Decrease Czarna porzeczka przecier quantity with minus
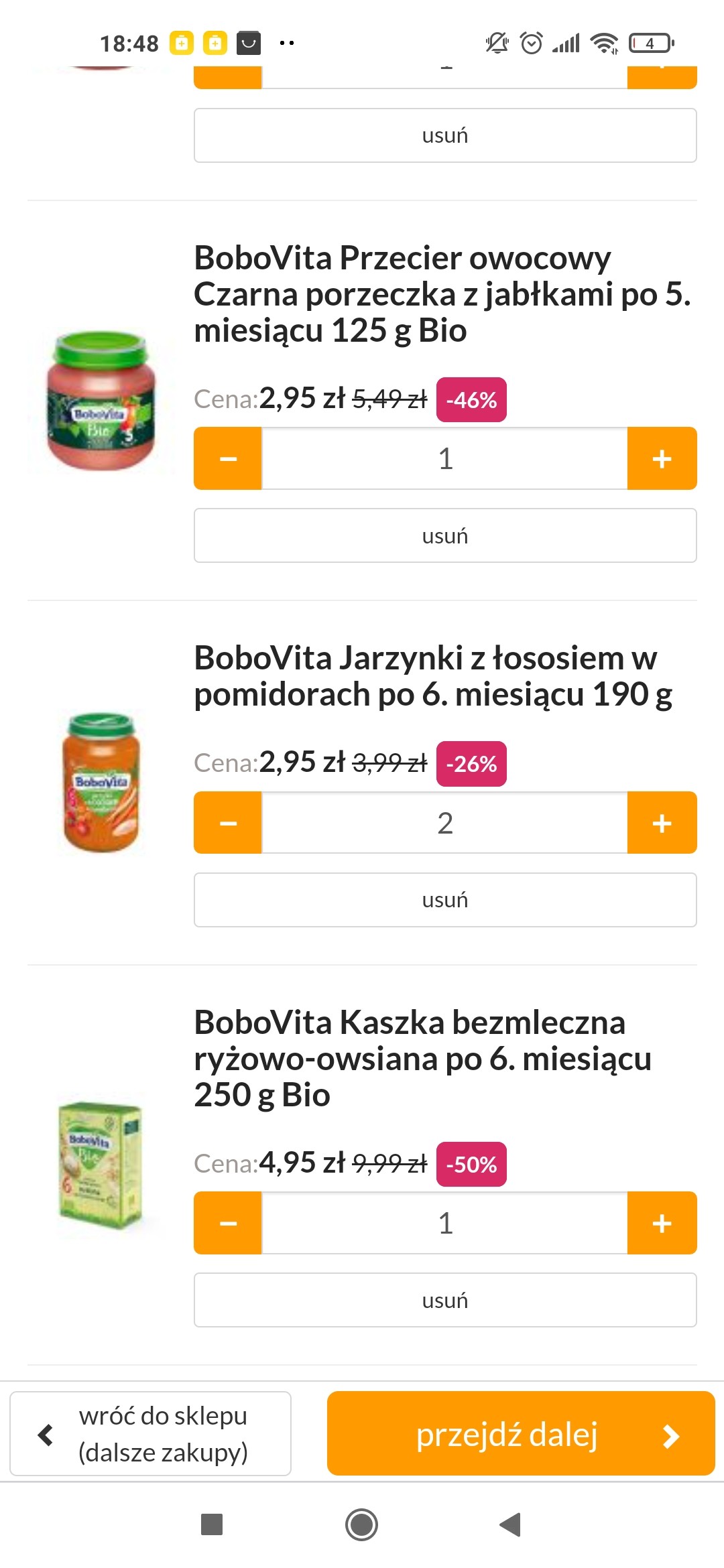Screen dimensions: 724x1568 [228, 458]
